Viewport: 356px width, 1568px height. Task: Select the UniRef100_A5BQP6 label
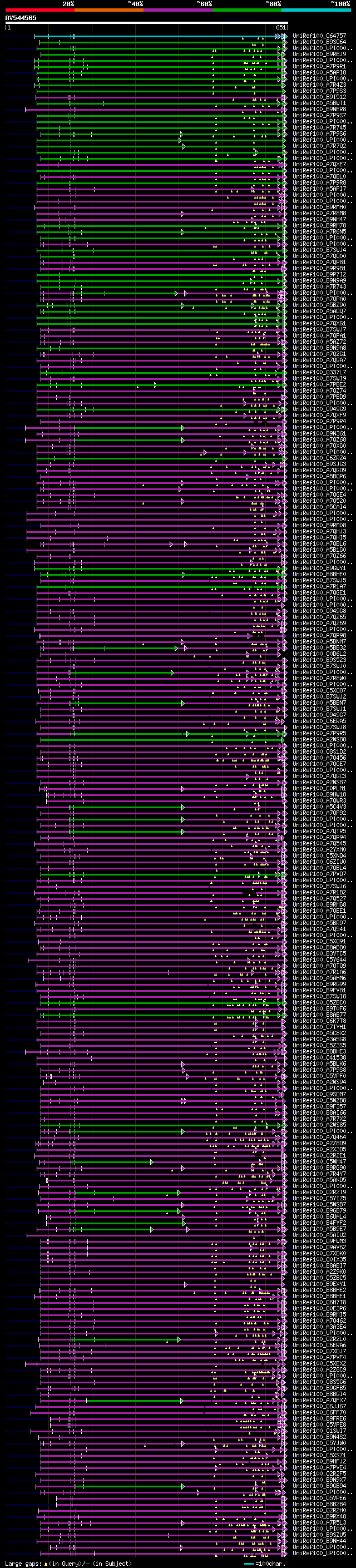click(319, 476)
